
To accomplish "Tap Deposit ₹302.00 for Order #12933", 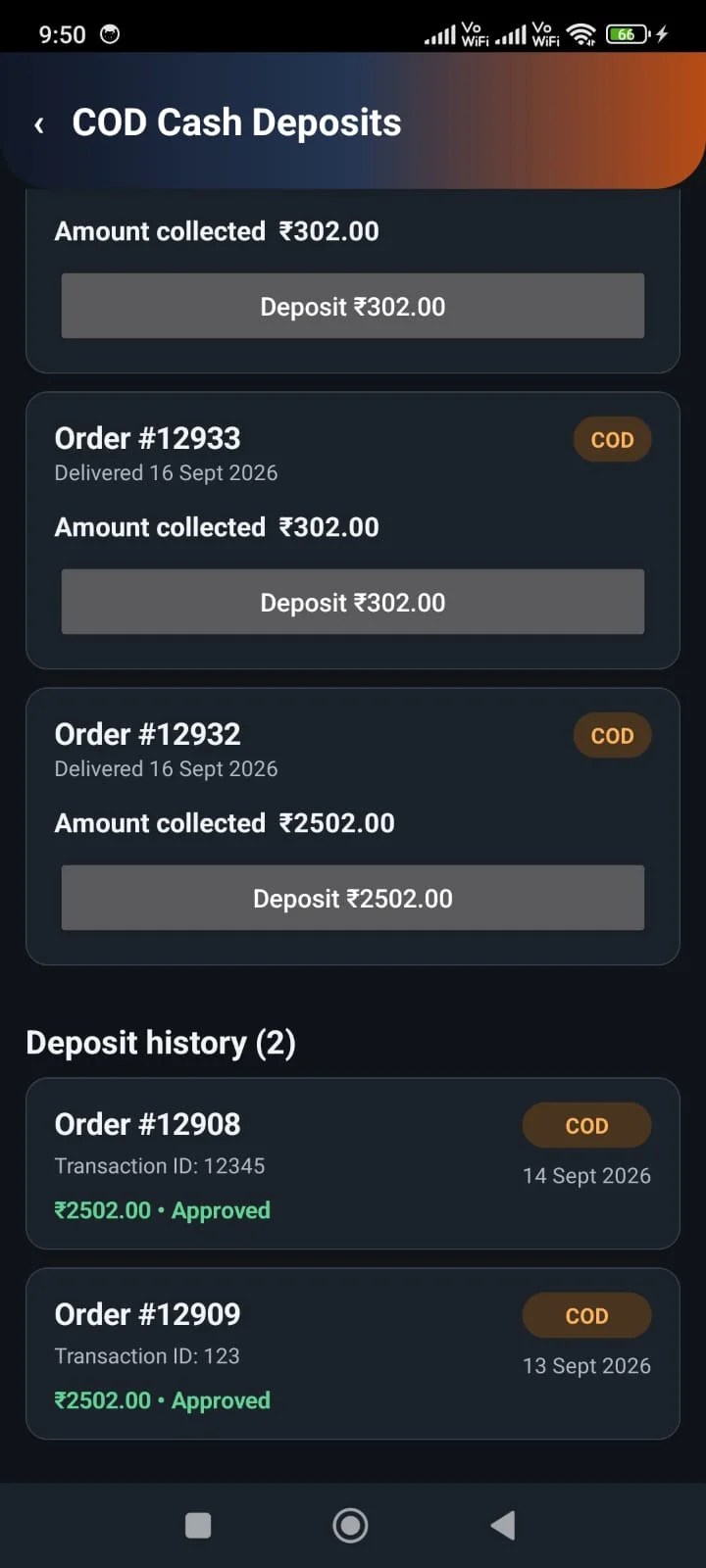I will [x=353, y=602].
